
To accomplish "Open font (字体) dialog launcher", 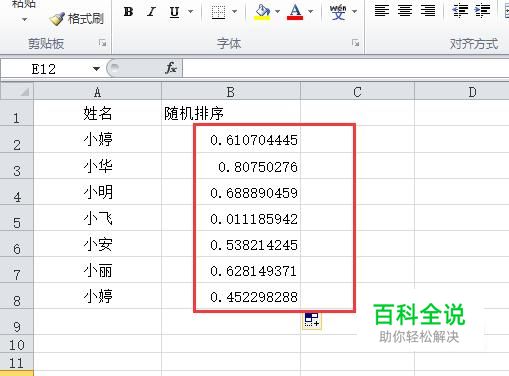I will pos(355,43).
